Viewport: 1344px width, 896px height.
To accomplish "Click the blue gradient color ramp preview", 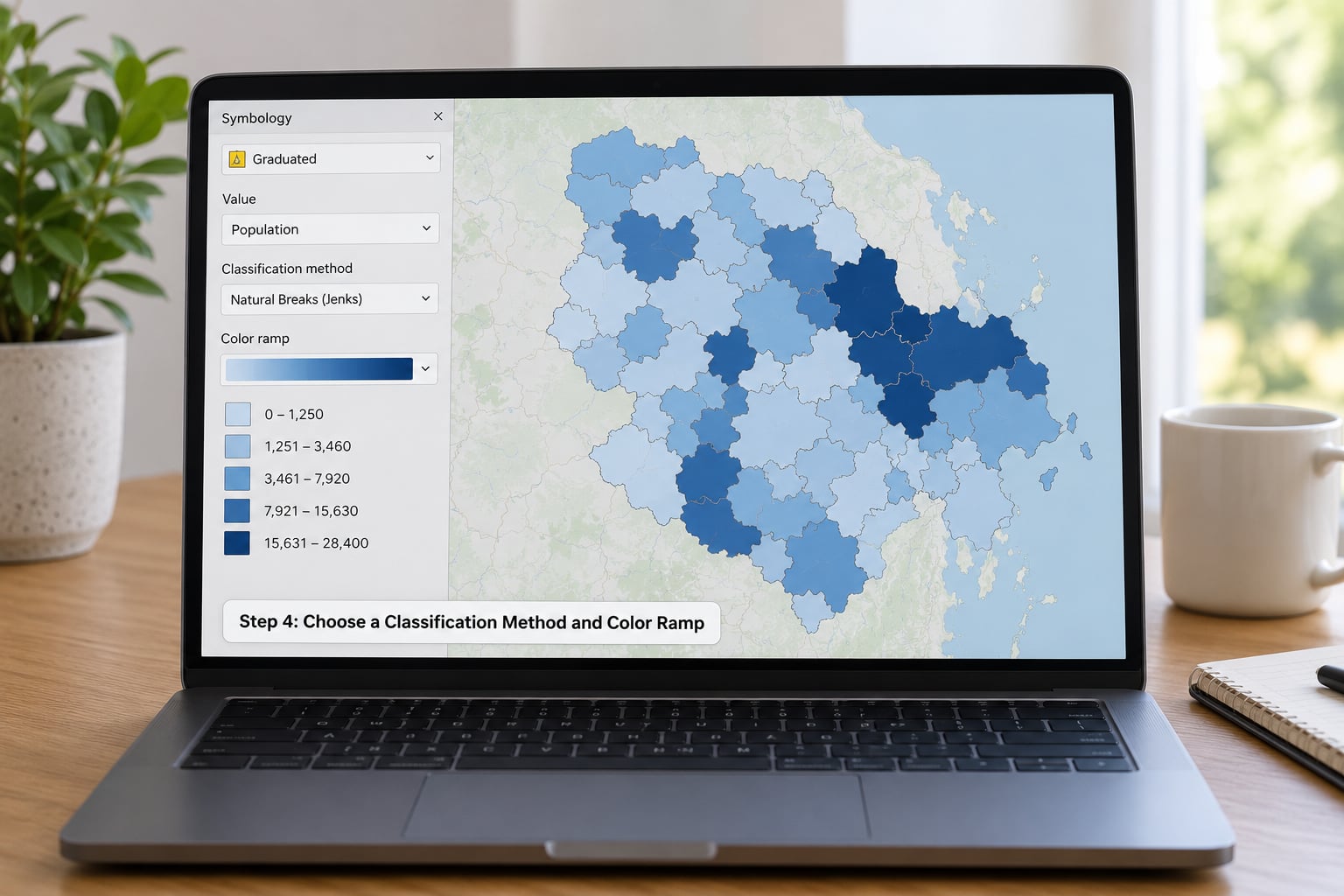I will coord(318,369).
